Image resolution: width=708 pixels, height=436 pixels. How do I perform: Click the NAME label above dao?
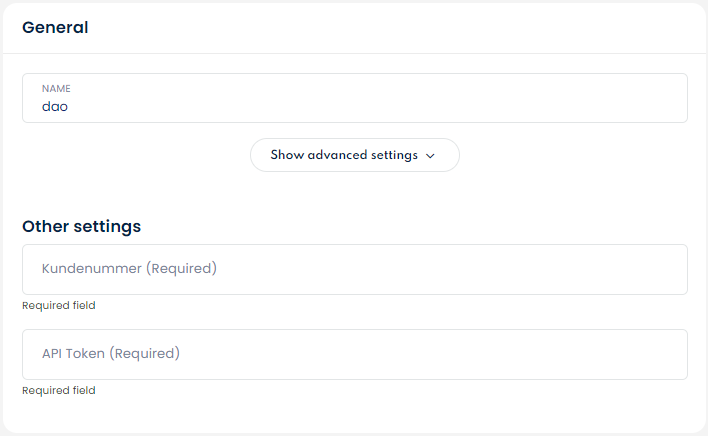click(56, 89)
